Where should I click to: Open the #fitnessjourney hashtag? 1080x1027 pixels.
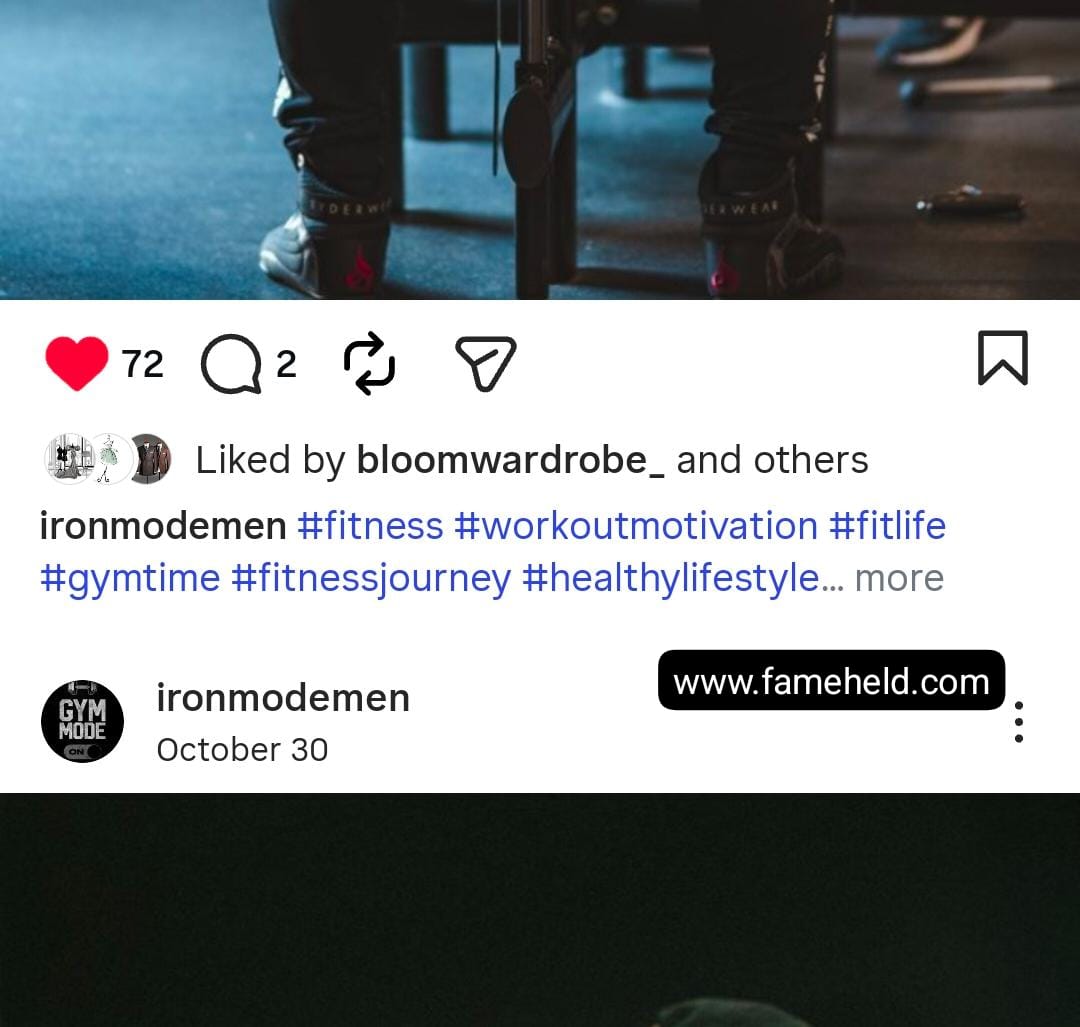371,579
